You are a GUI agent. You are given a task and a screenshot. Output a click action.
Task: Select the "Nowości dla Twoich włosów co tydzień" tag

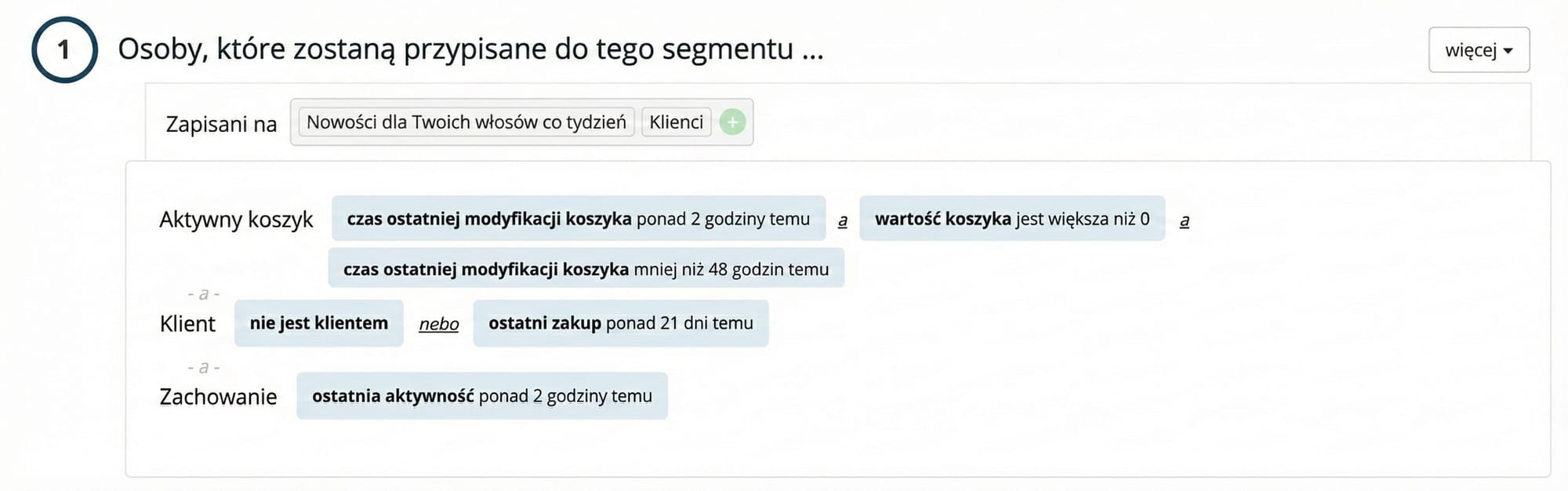click(466, 122)
